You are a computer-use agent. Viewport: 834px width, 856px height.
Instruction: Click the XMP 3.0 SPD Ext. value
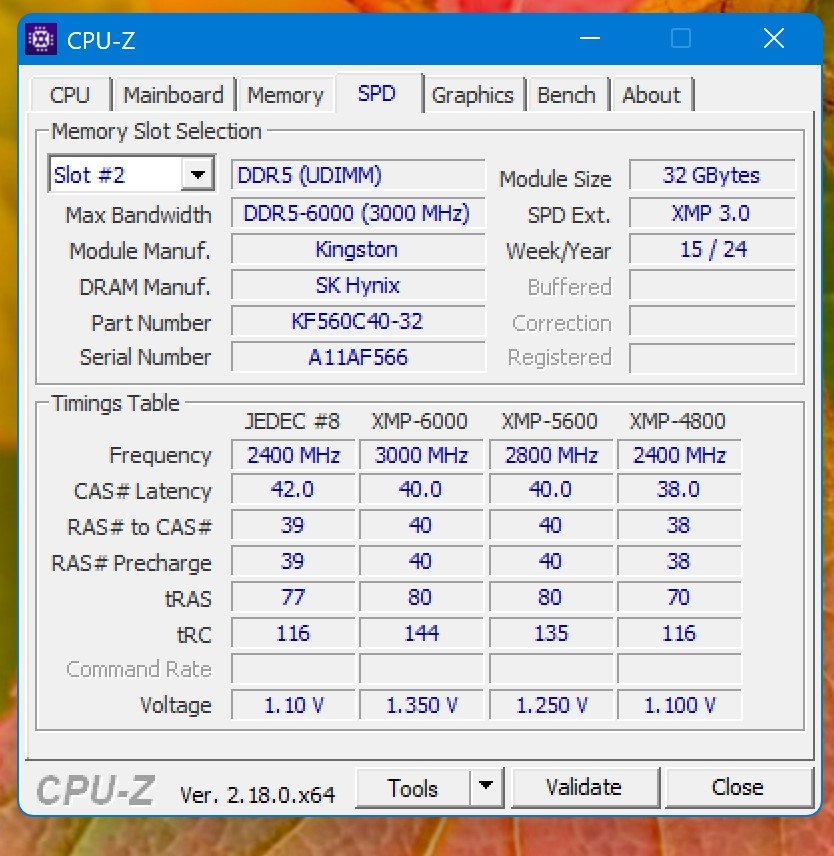pos(712,212)
